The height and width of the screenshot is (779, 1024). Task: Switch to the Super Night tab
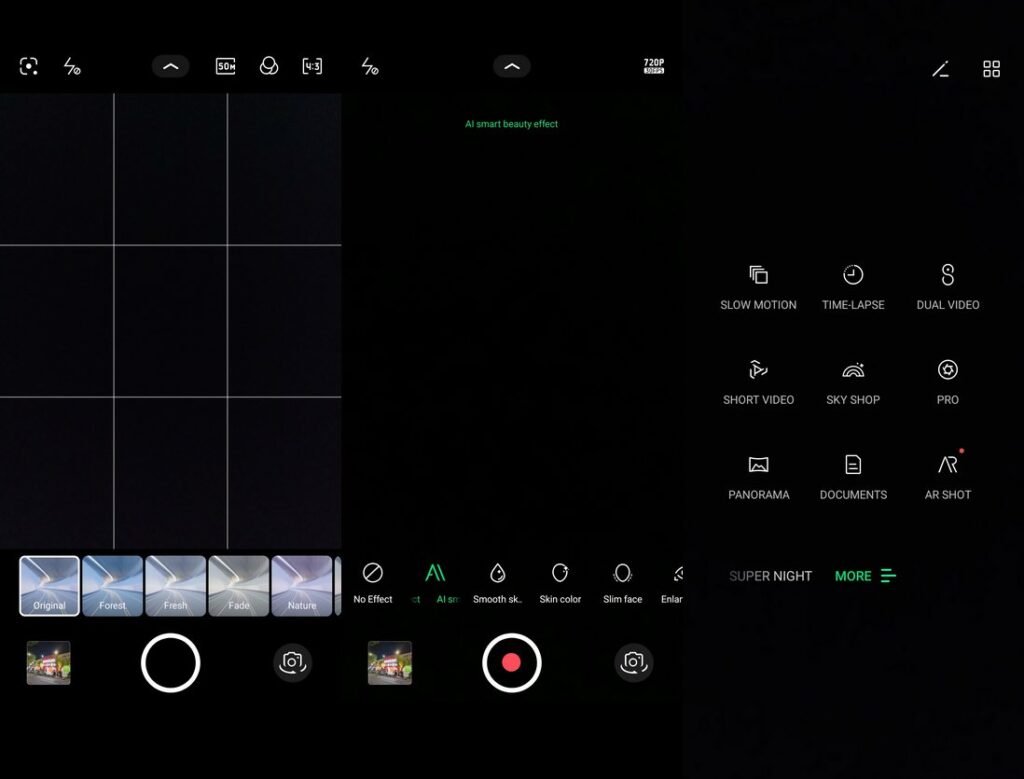click(770, 576)
